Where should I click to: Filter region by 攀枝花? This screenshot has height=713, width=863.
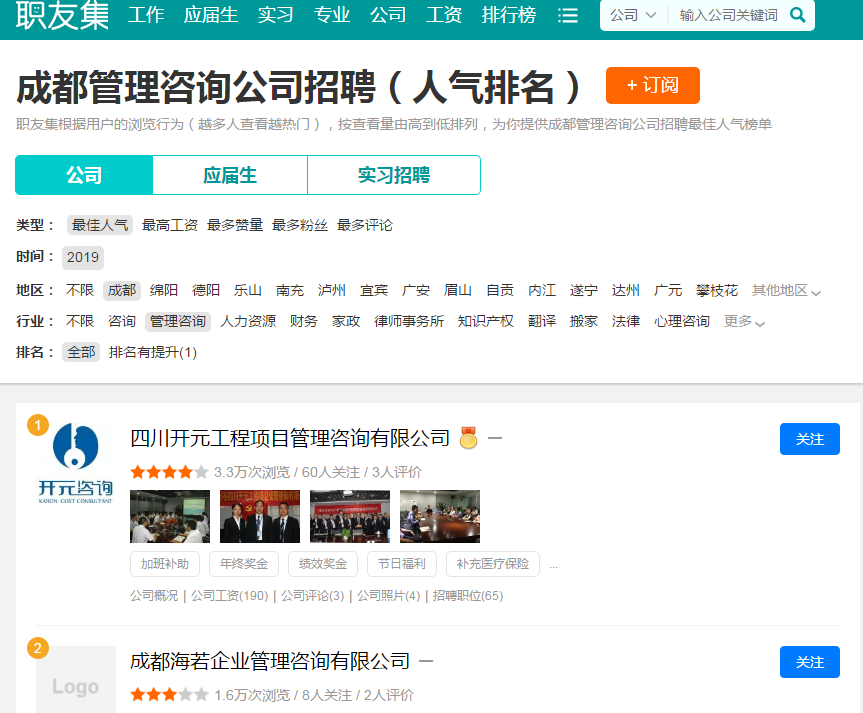(717, 291)
